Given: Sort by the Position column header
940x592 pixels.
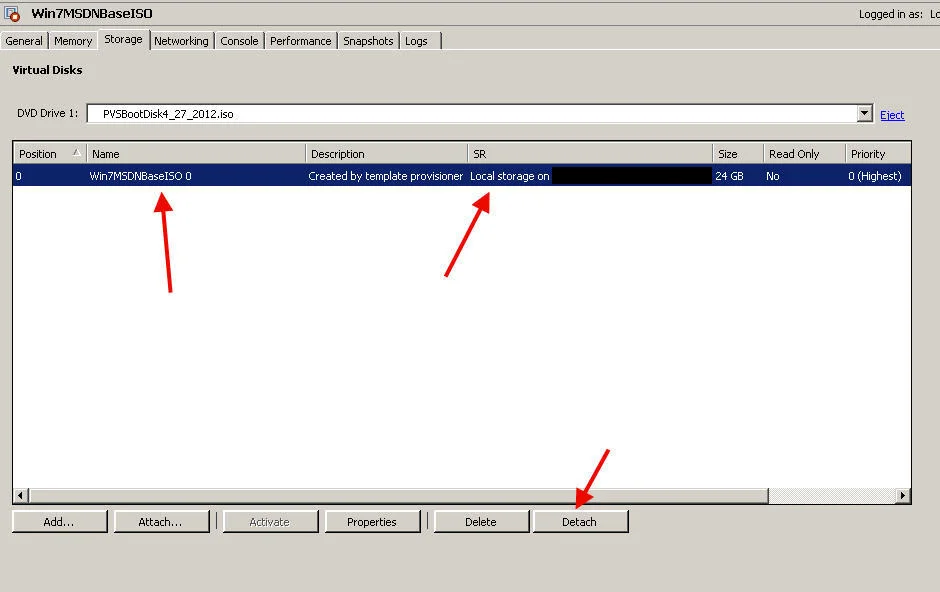Looking at the screenshot, I should tap(50, 154).
